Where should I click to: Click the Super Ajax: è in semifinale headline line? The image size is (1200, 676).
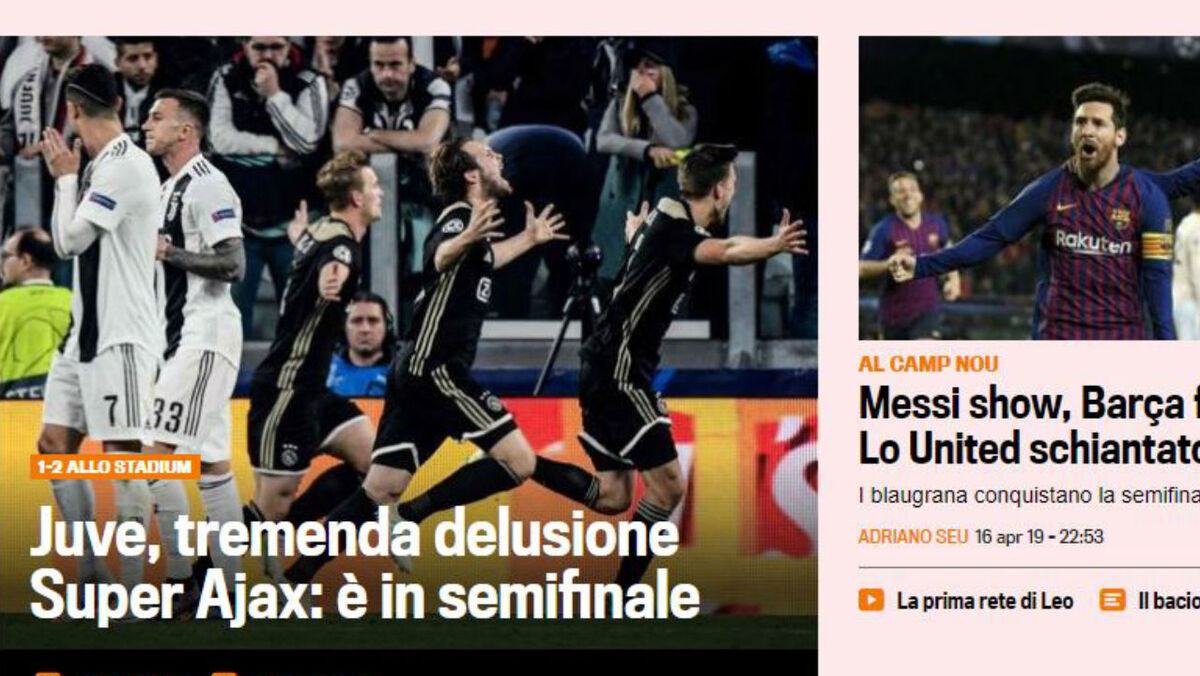pyautogui.click(x=365, y=596)
